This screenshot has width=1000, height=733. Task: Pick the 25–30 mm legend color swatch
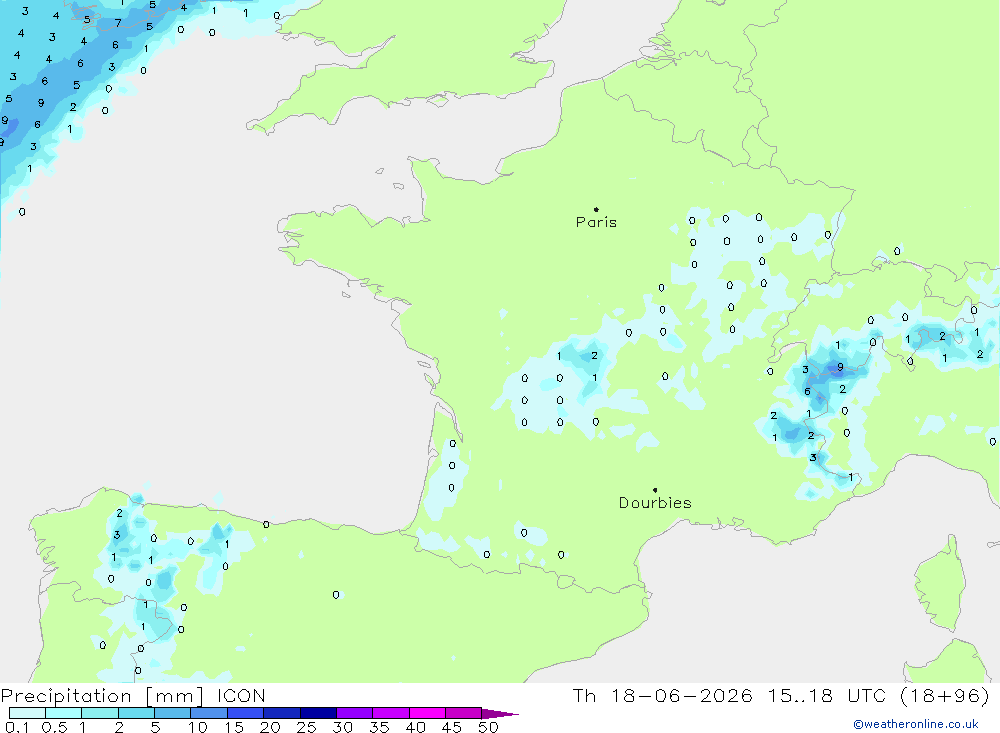[318, 713]
